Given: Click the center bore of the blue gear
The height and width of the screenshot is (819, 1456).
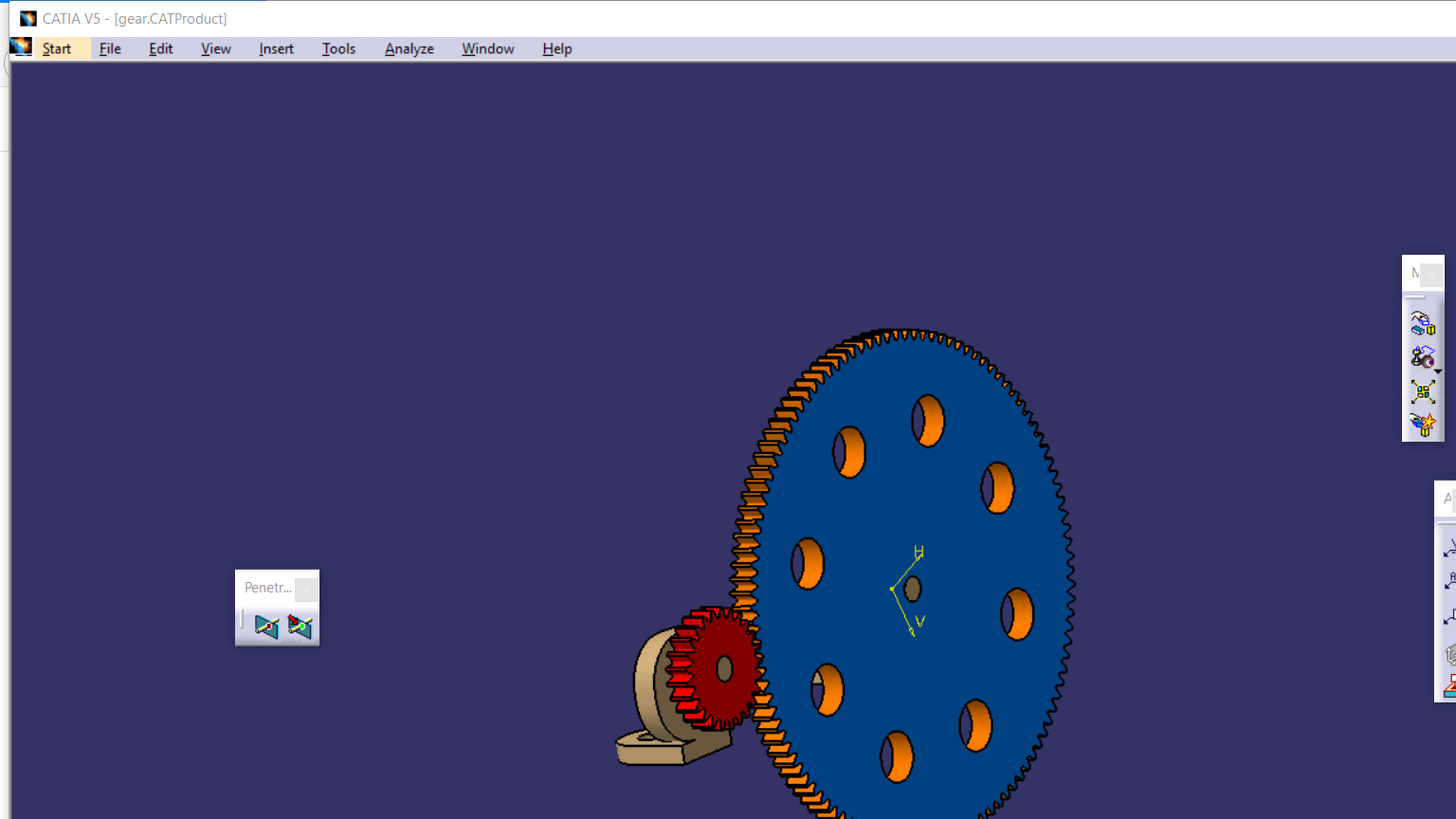Looking at the screenshot, I should (x=912, y=590).
